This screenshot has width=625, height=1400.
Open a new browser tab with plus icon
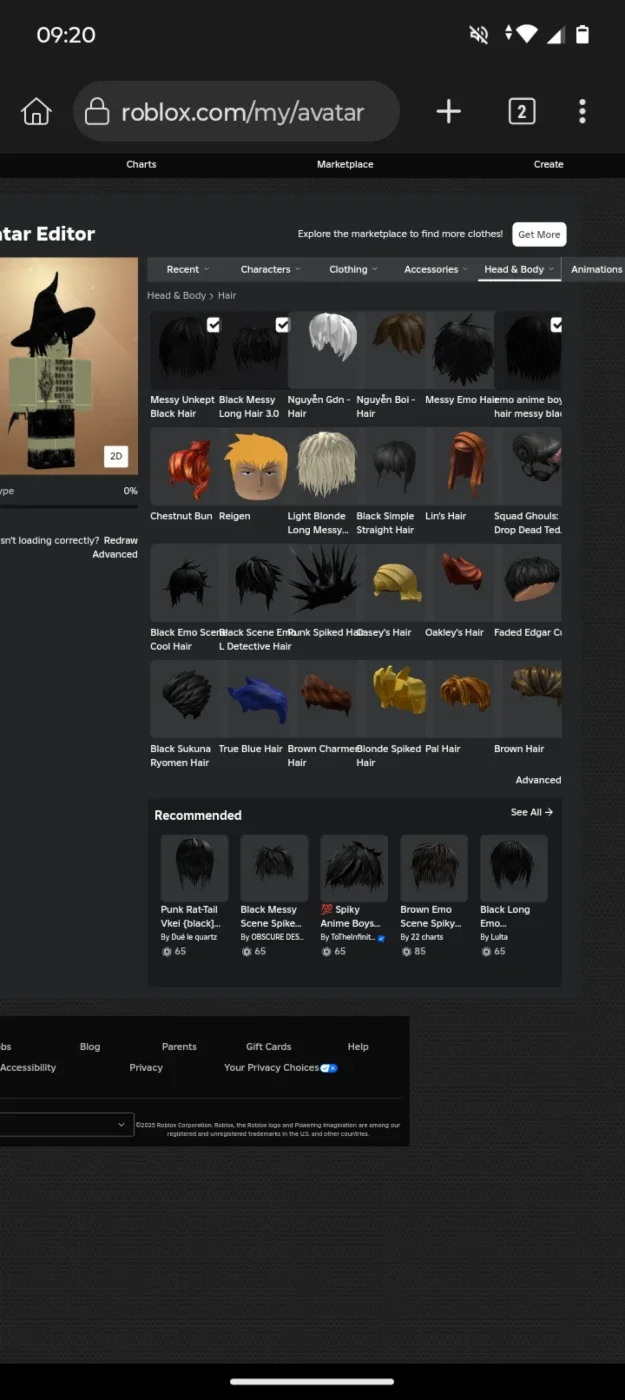[x=449, y=111]
